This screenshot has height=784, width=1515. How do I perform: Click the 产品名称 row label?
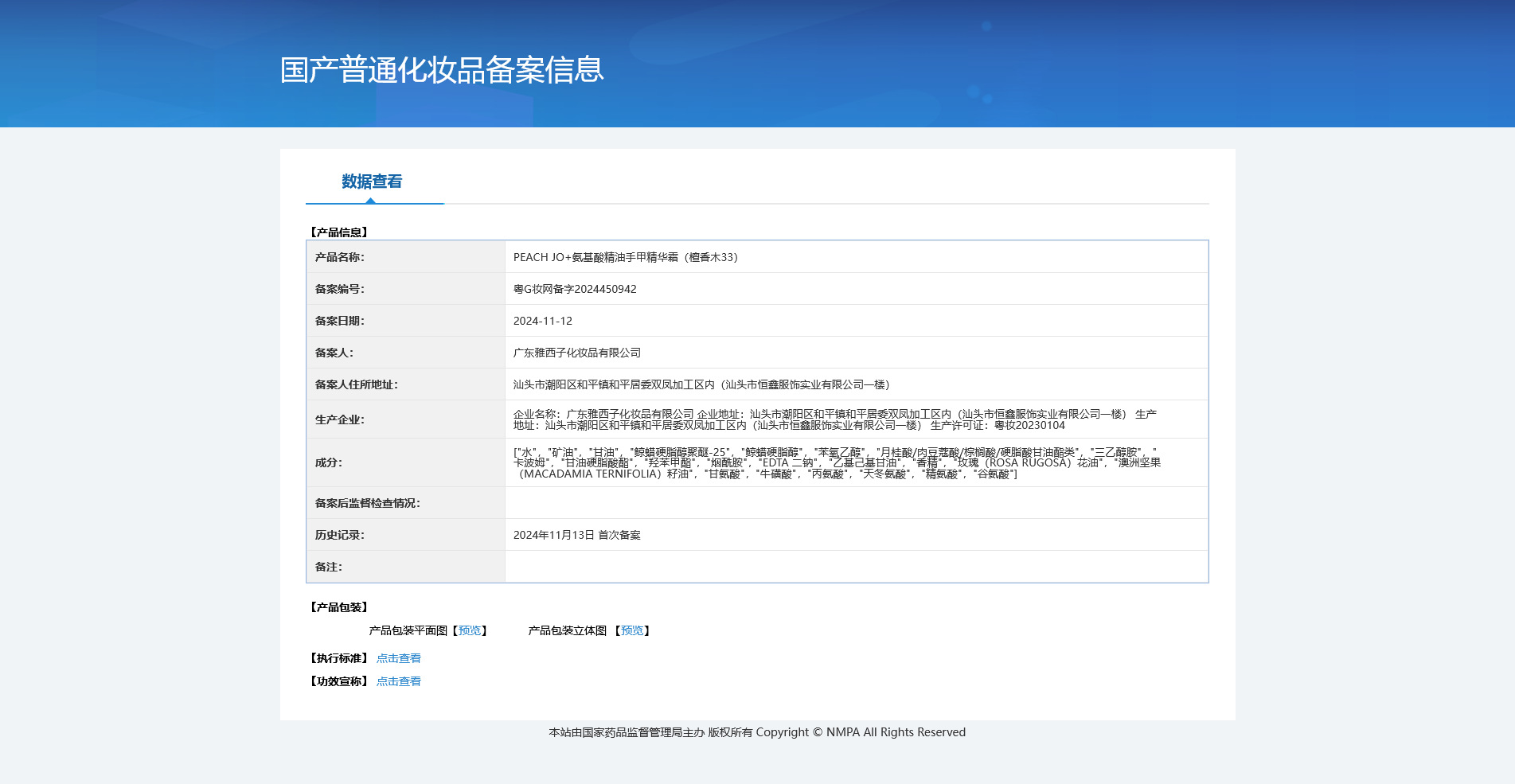coord(339,257)
